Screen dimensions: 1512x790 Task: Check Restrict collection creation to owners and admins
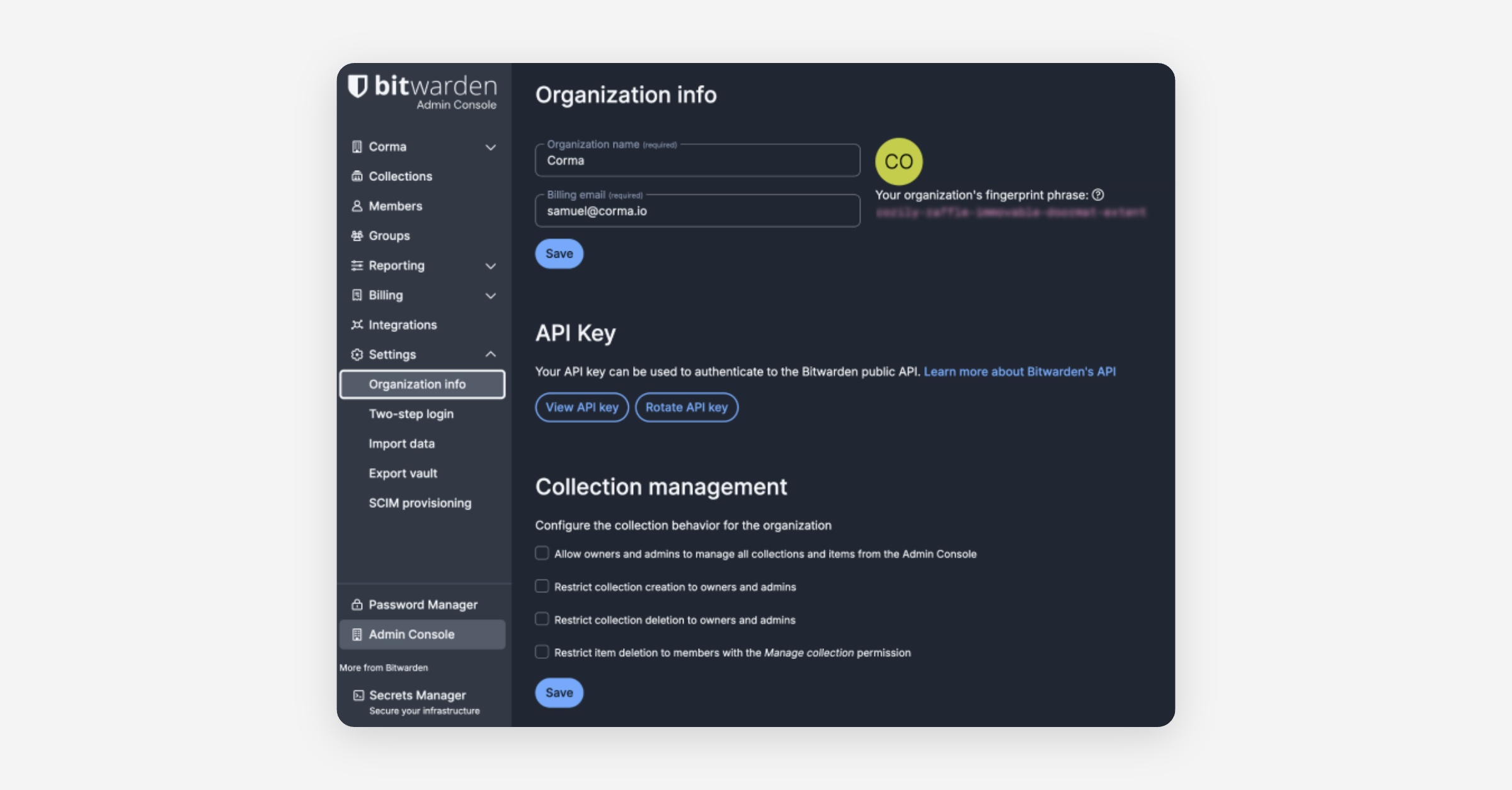(542, 586)
